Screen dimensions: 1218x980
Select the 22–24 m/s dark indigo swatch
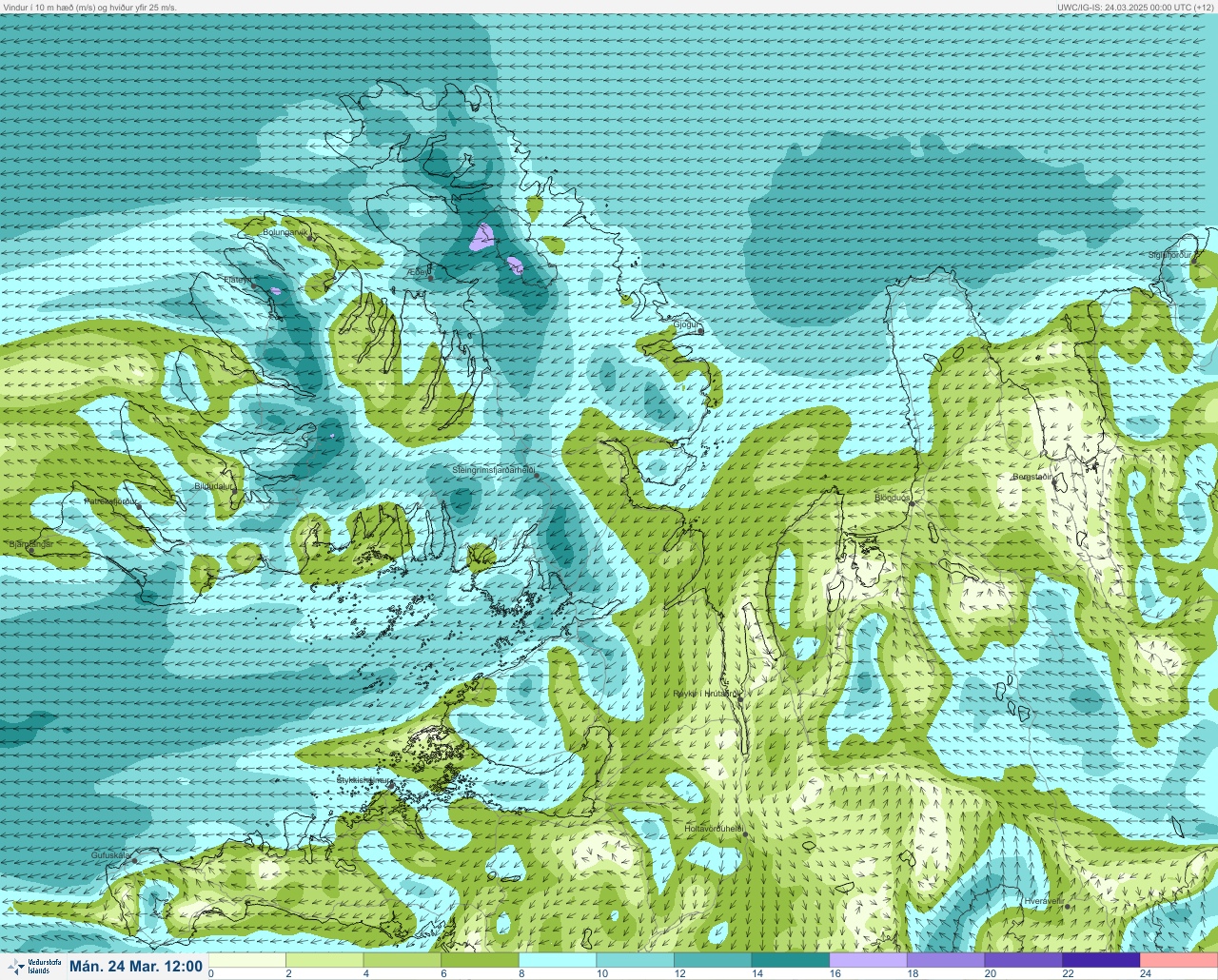point(1101,959)
